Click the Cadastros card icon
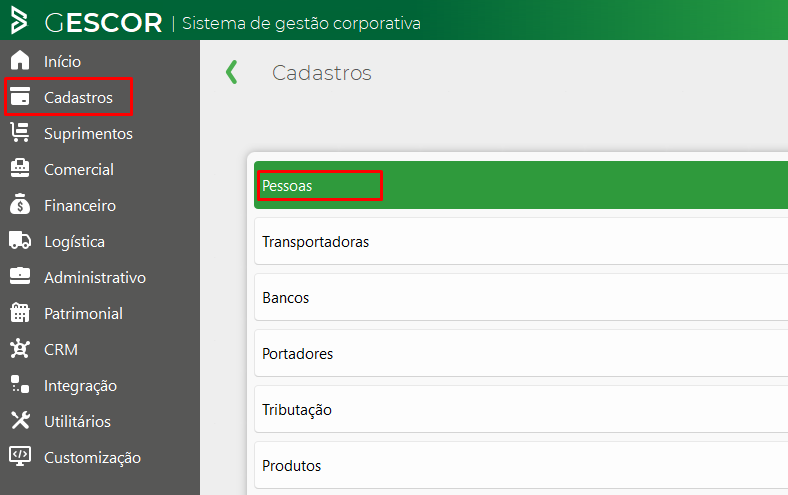Viewport: 788px width, 495px height. (20, 96)
